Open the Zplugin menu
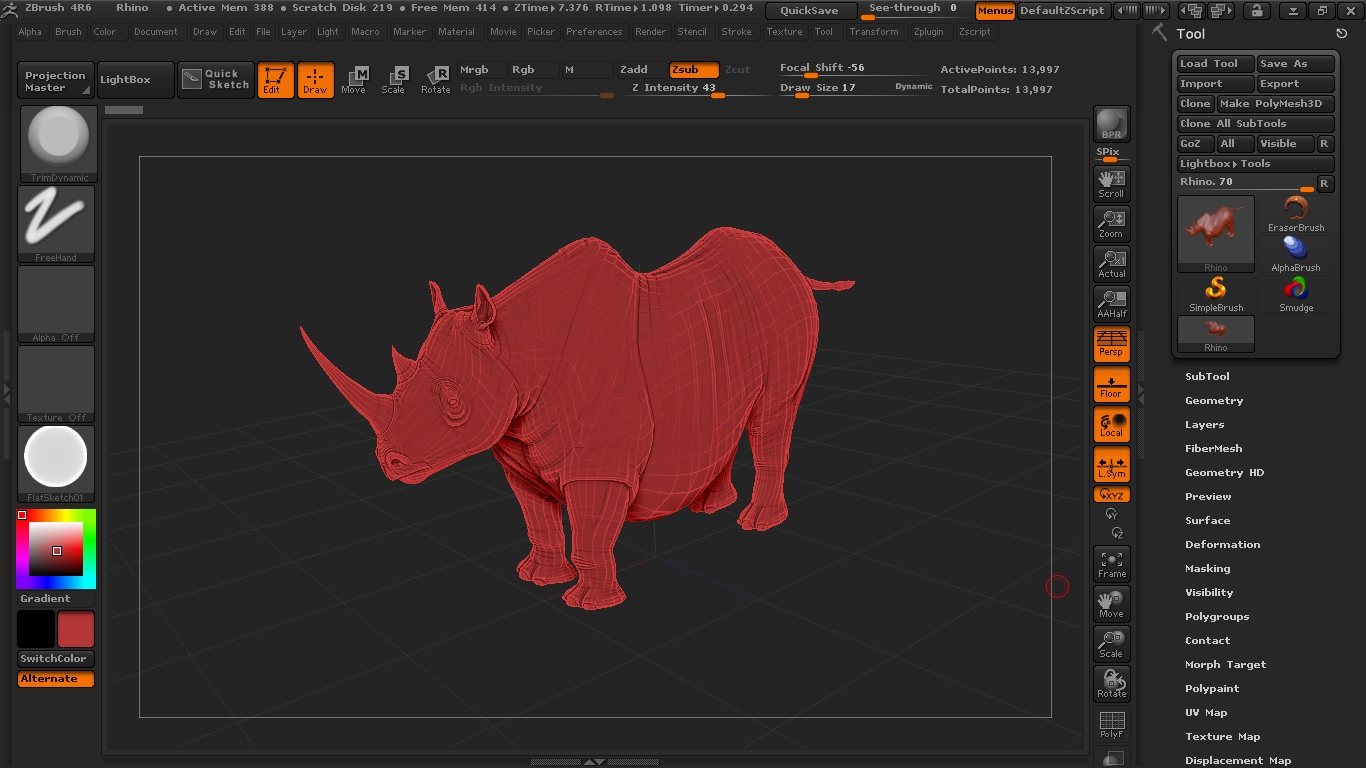 928,32
